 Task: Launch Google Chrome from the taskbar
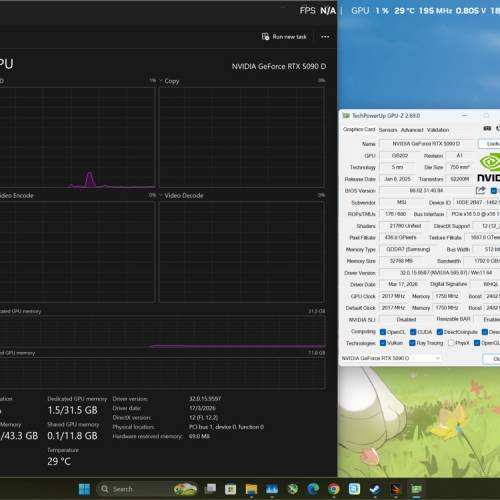tap(333, 489)
